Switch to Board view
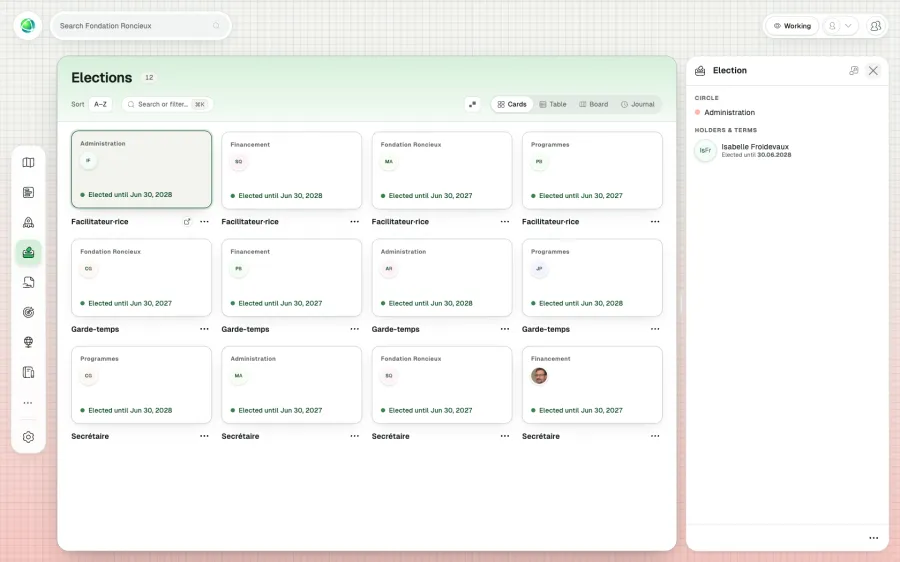 593,104
